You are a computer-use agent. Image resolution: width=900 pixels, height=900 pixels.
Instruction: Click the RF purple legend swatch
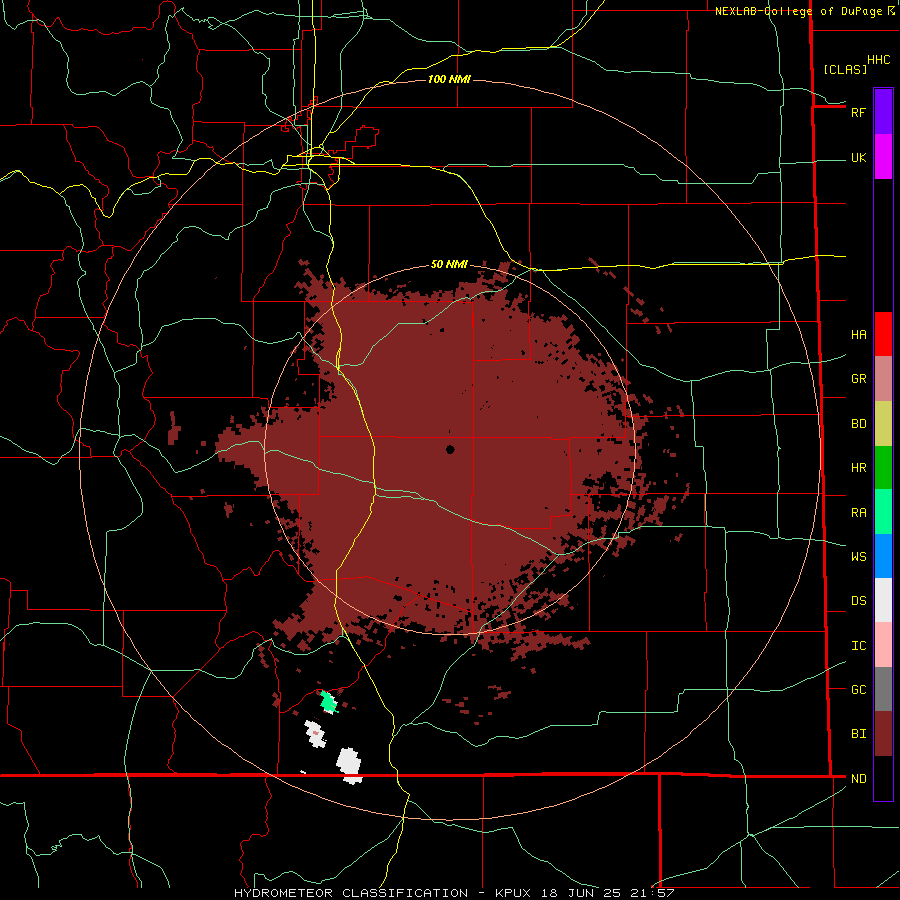click(x=883, y=112)
